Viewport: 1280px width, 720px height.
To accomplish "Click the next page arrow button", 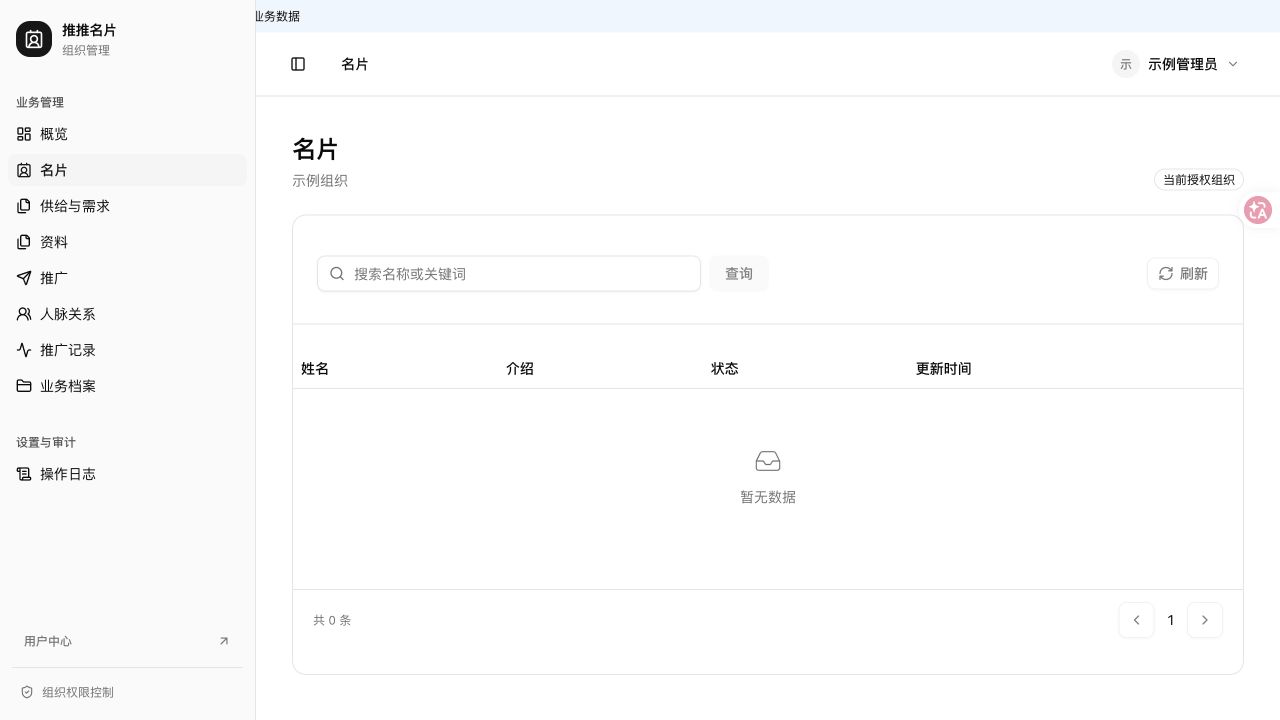I will coord(1205,620).
